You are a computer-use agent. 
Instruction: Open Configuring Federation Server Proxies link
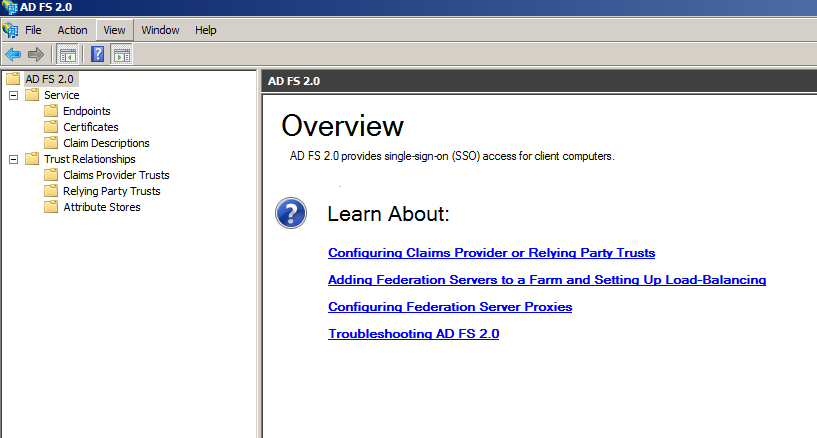tap(450, 307)
